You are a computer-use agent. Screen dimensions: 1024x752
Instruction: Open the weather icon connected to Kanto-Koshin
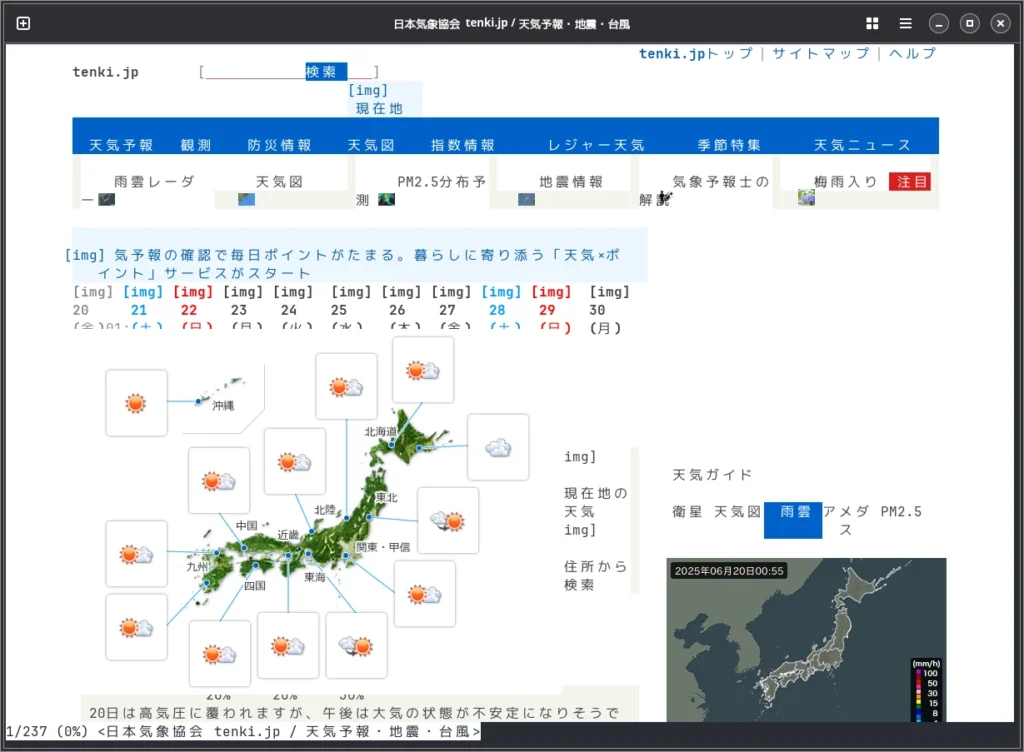(x=424, y=594)
